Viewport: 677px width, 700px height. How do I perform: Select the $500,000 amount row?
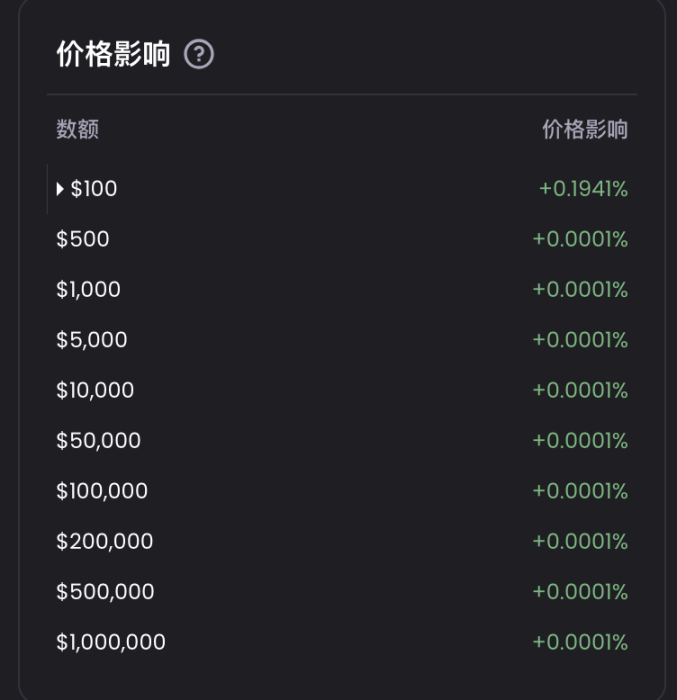coord(105,592)
